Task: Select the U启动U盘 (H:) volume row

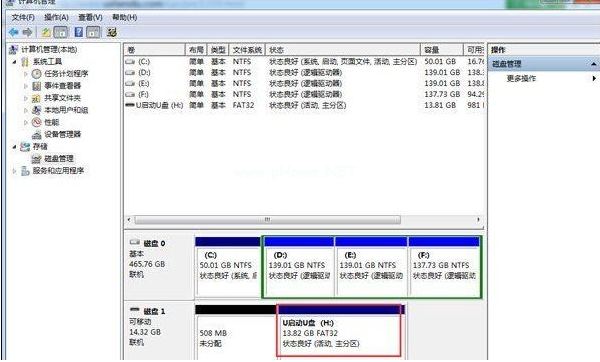Action: [x=304, y=105]
